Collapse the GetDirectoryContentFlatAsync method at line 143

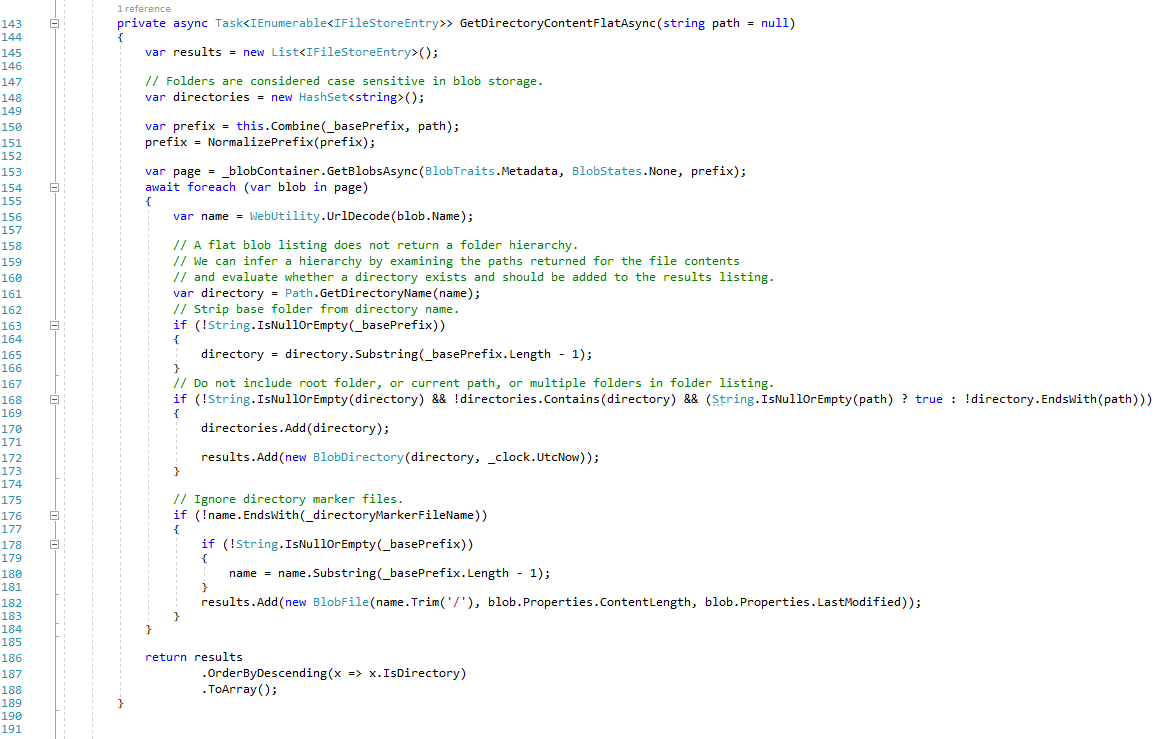pyautogui.click(x=54, y=24)
